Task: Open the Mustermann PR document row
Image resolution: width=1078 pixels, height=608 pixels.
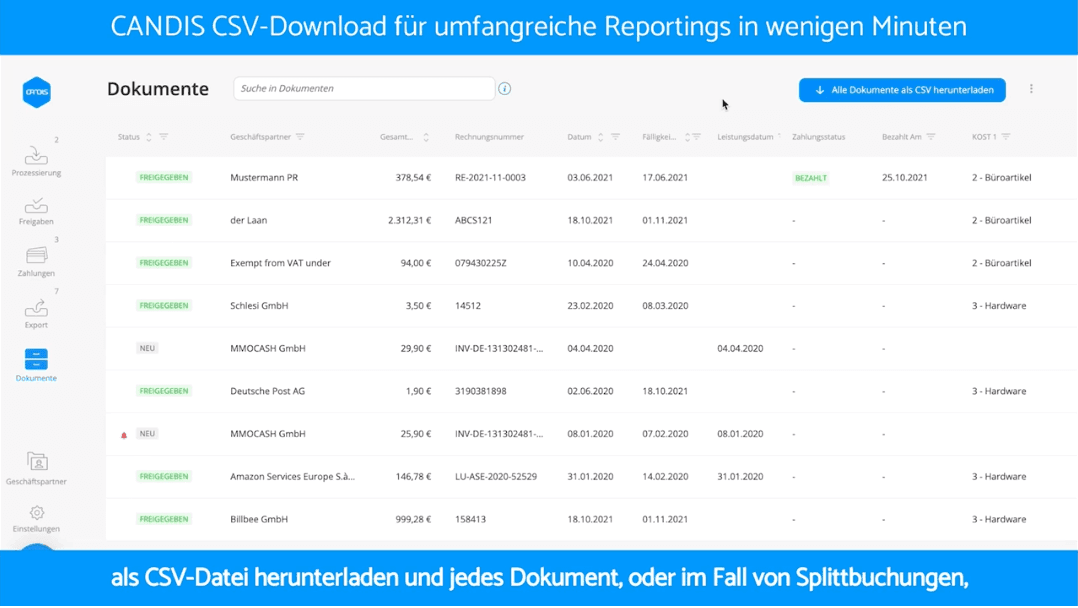Action: point(591,177)
